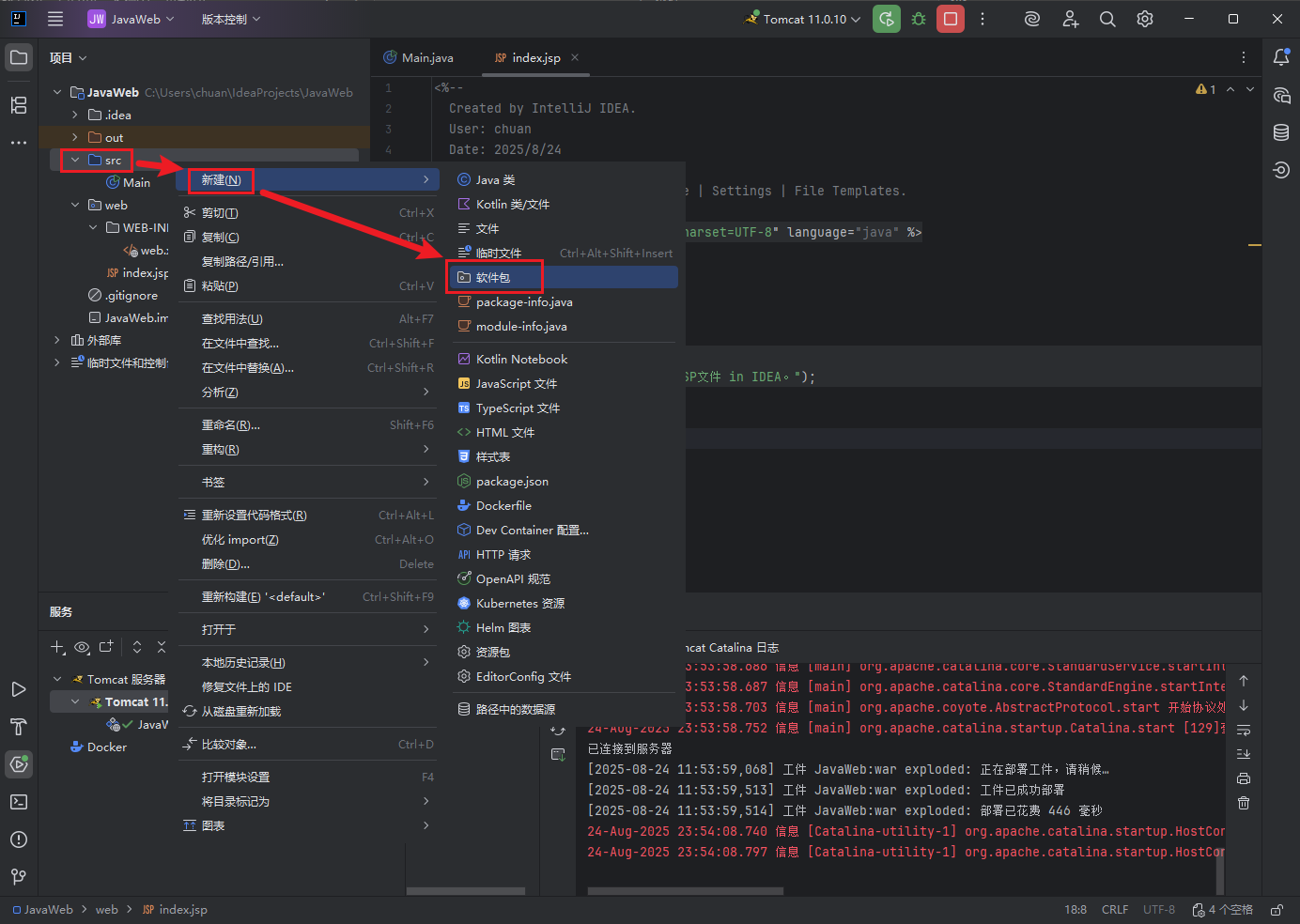Open the JavaWeb project dropdown
The height and width of the screenshot is (924, 1300).
[x=132, y=19]
